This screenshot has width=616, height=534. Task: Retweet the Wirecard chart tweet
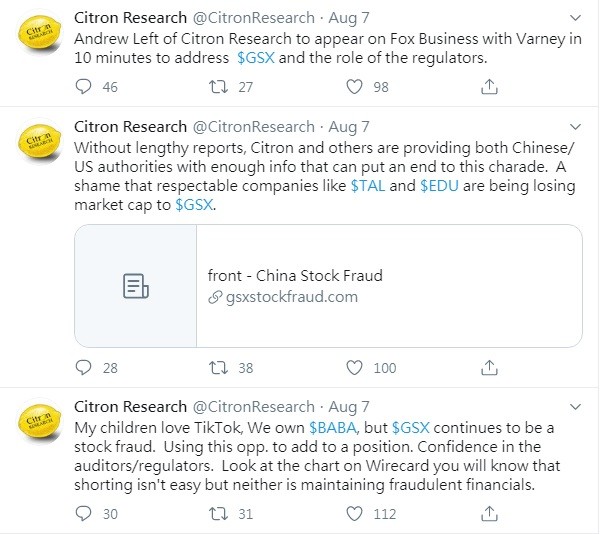tap(218, 514)
